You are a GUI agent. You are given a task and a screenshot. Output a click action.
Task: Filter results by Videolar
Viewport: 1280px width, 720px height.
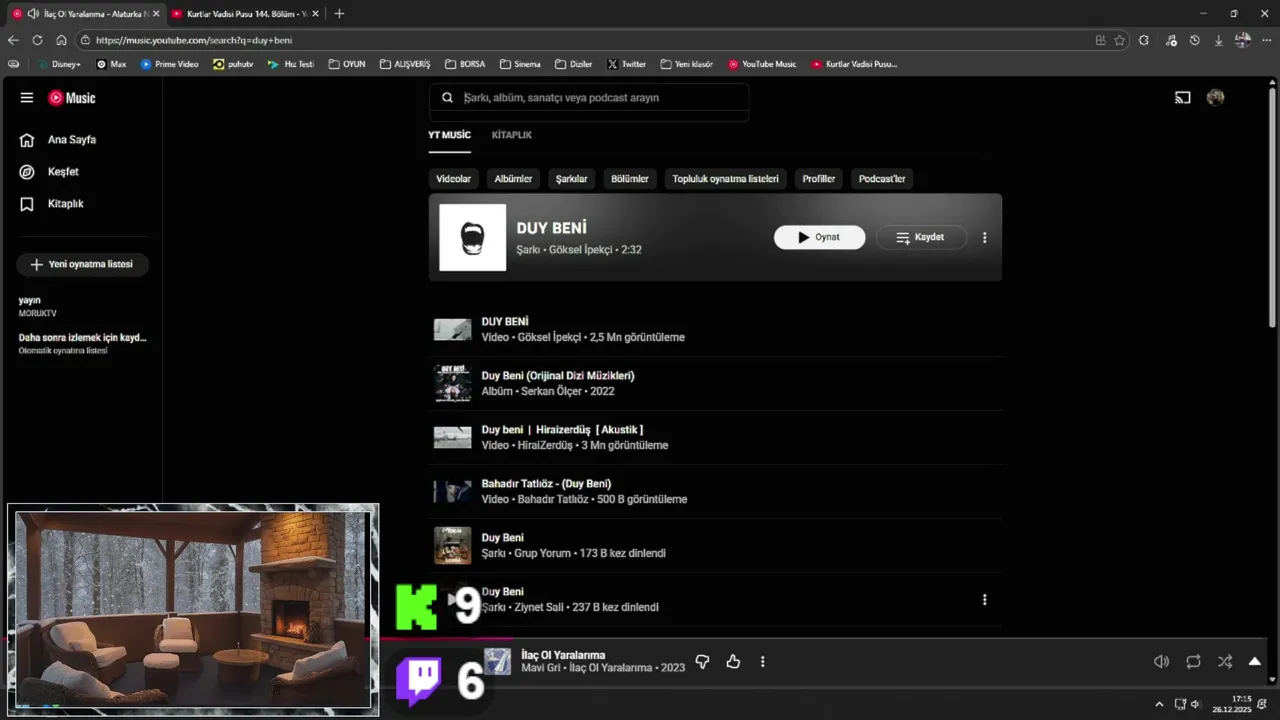coord(453,179)
